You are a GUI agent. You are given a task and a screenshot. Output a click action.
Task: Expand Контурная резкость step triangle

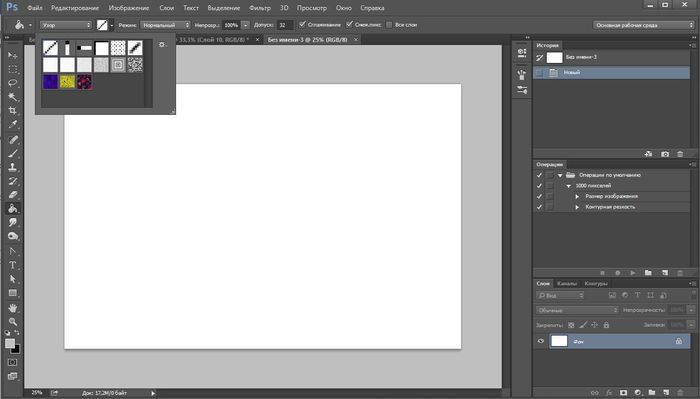pyautogui.click(x=577, y=207)
